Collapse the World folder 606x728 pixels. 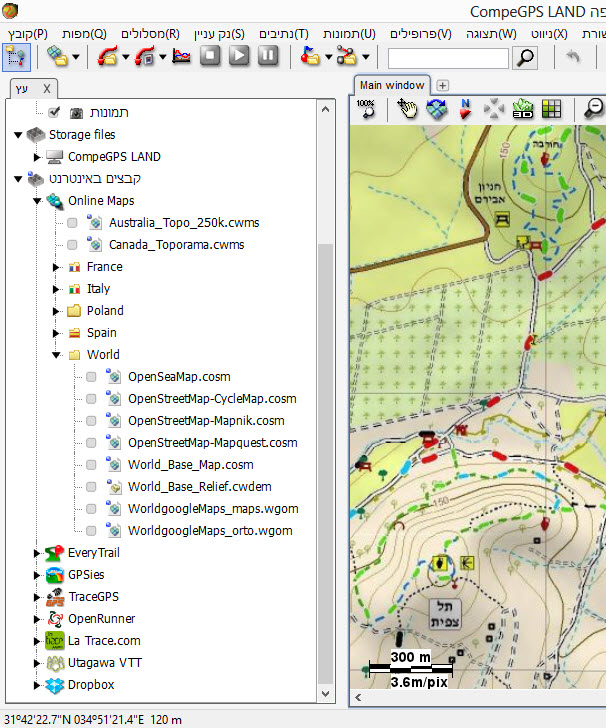pos(56,355)
